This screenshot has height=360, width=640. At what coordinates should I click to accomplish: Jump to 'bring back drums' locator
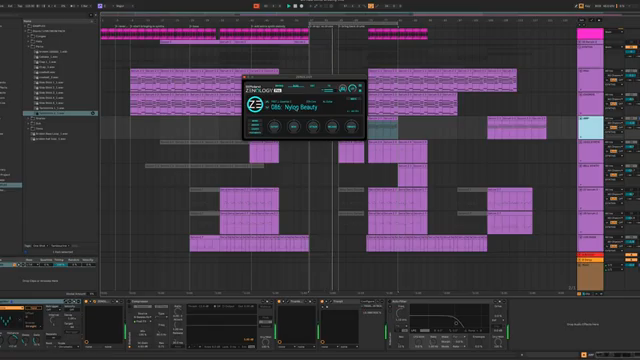click(352, 26)
